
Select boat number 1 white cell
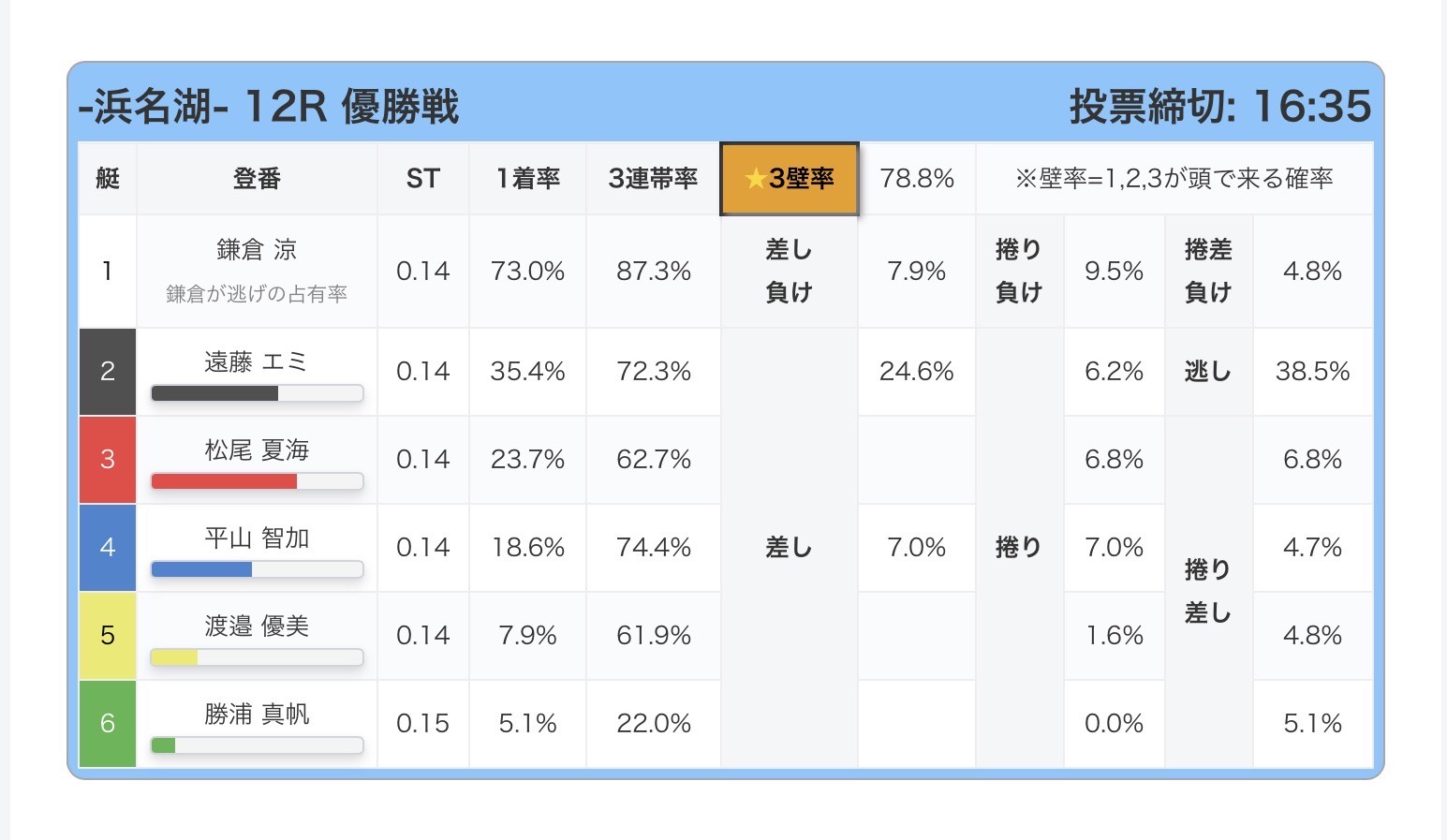coord(108,272)
